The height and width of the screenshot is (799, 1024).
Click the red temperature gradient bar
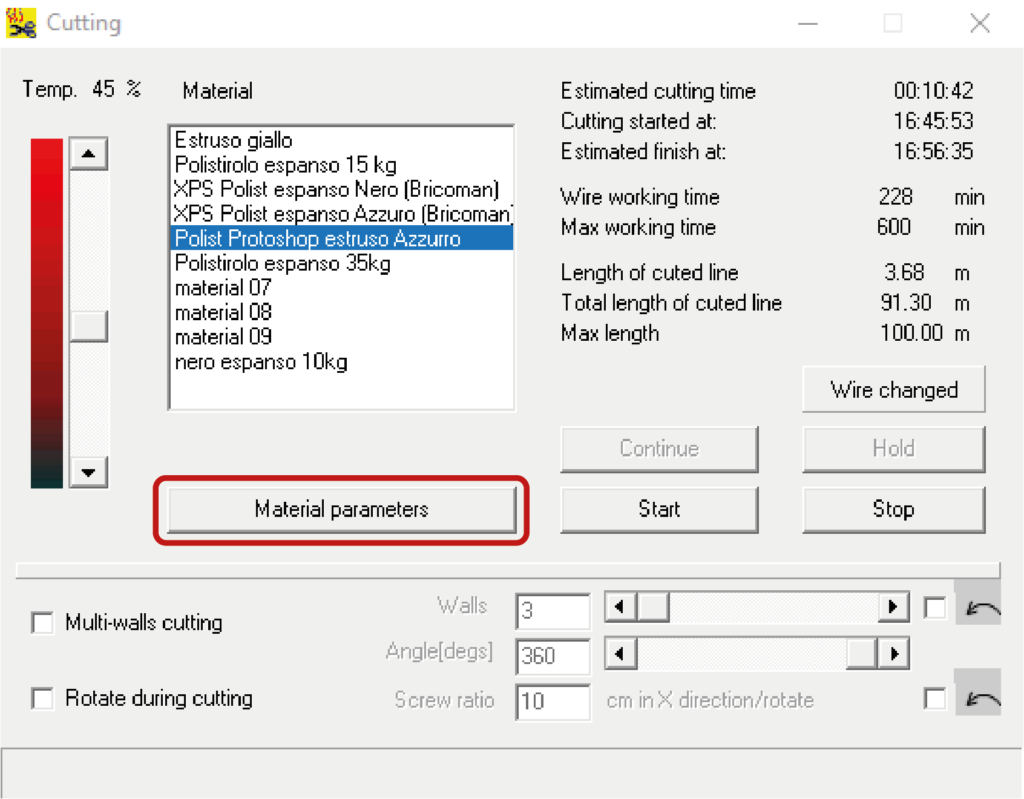(46, 313)
